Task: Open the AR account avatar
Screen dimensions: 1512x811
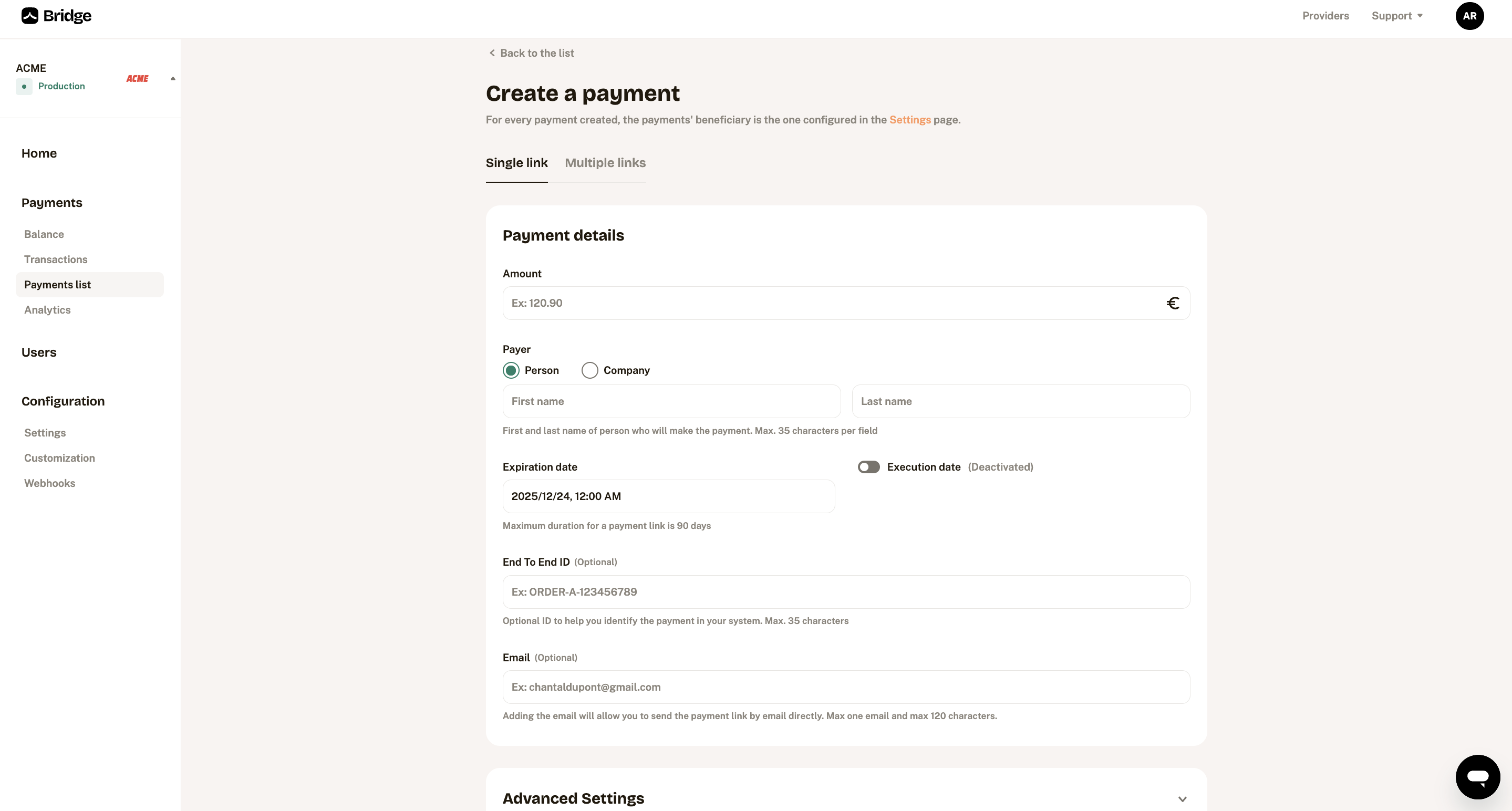Action: pos(1469,16)
